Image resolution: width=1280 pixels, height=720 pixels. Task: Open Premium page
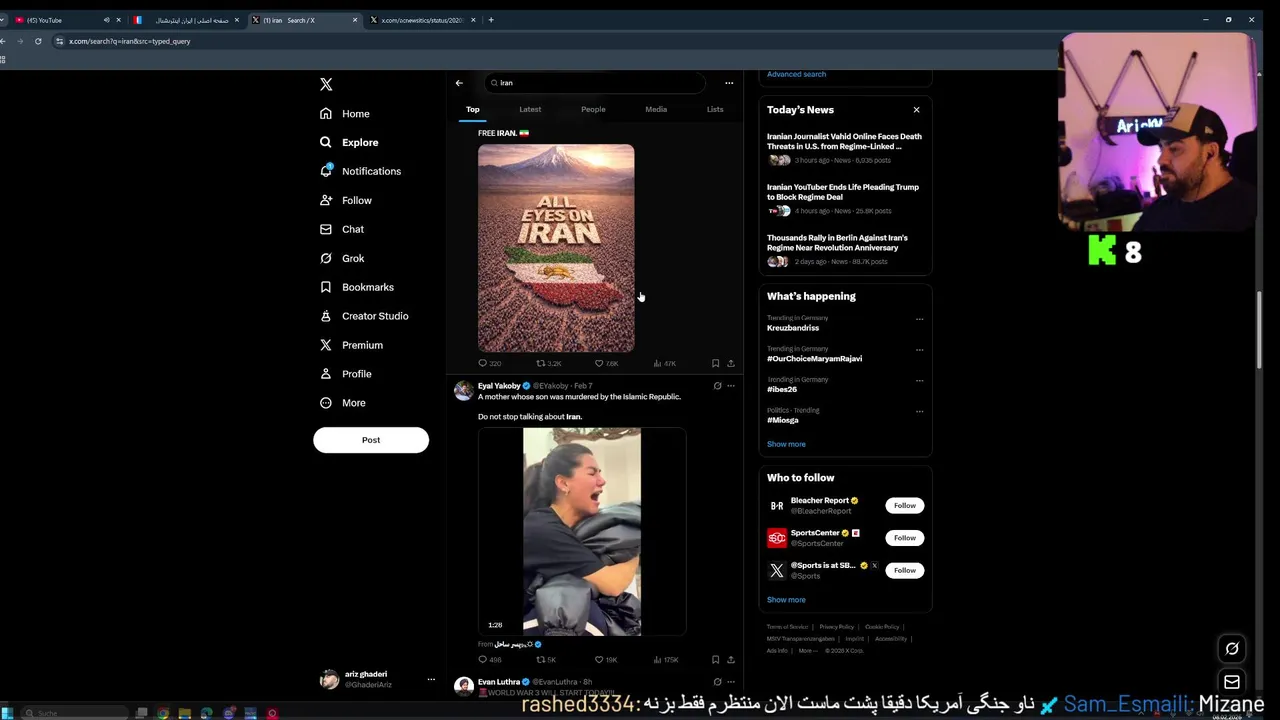point(351,345)
